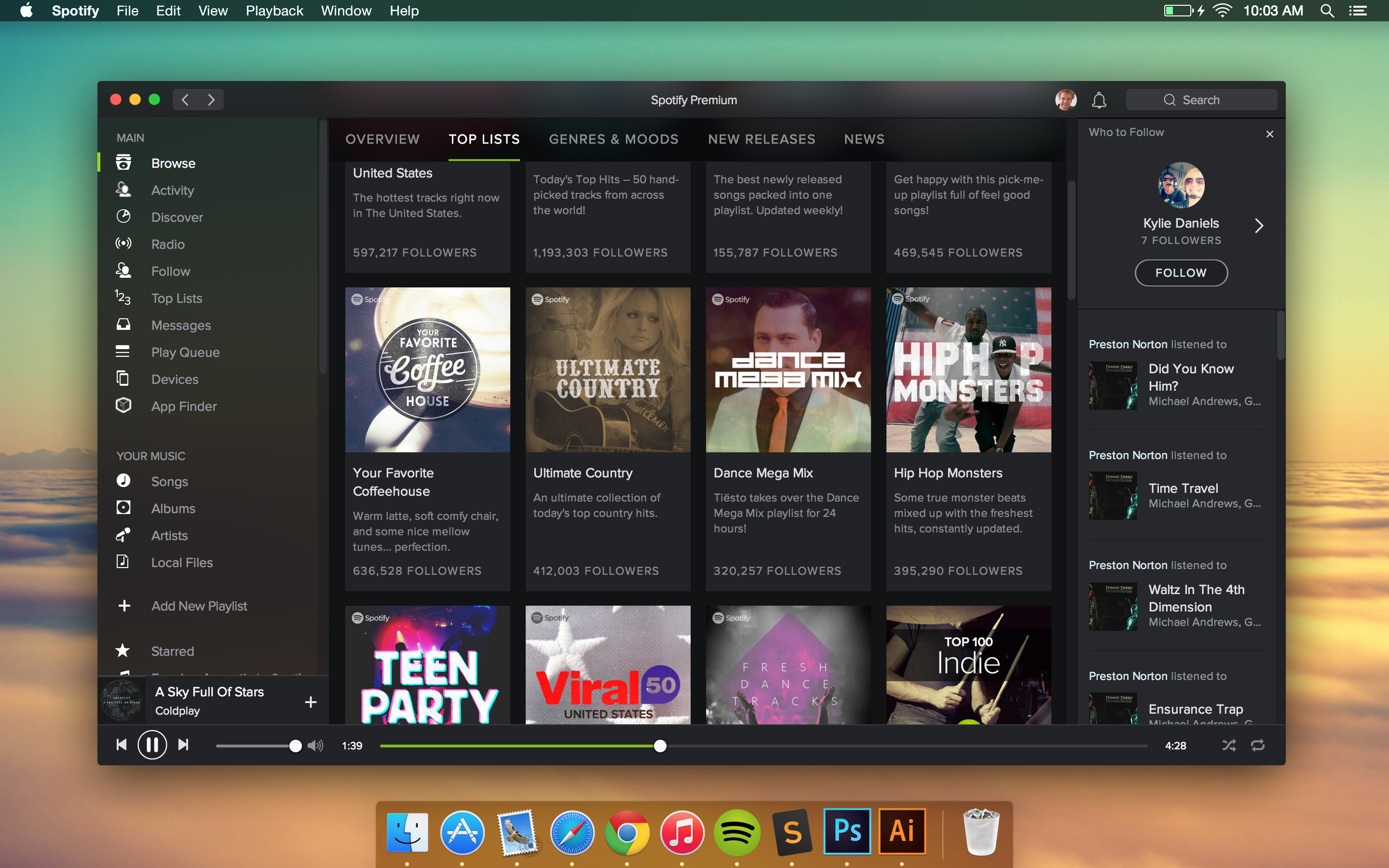Open Artists under Your Music
1389x868 pixels.
169,535
